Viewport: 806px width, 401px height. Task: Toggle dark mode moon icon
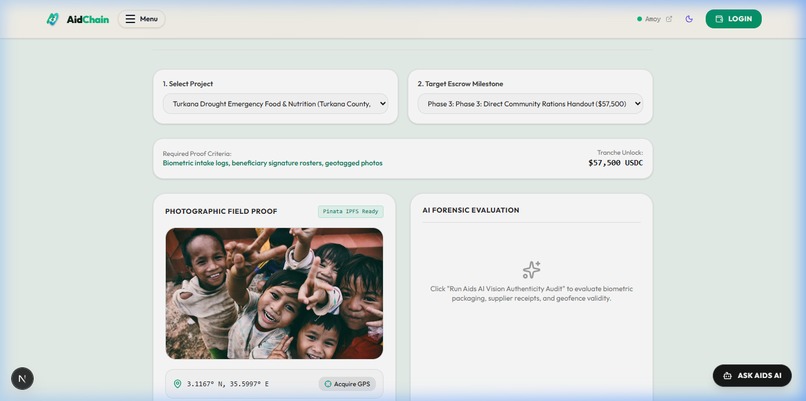click(689, 19)
